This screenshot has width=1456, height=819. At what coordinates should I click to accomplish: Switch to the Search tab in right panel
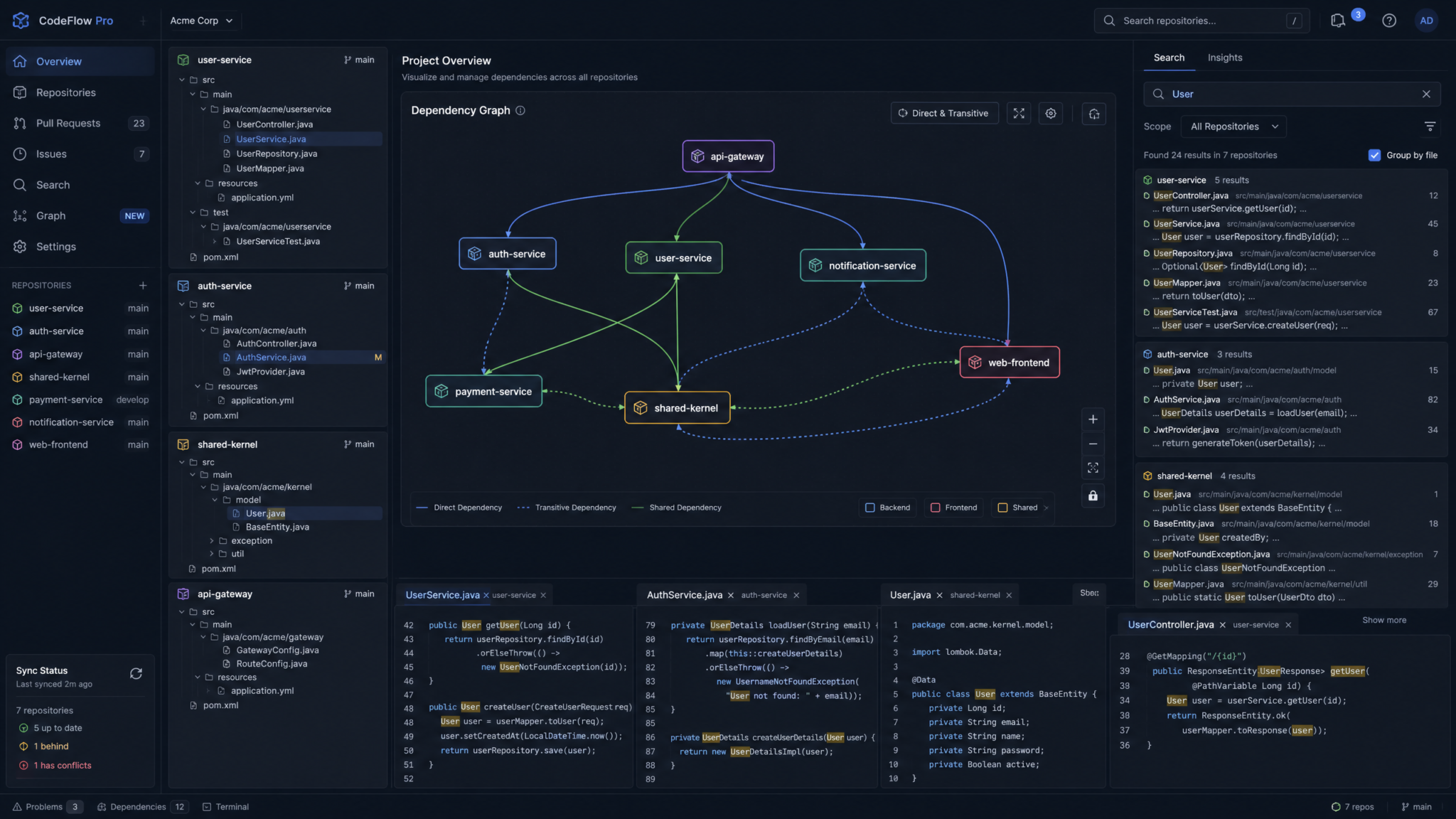pos(1169,58)
